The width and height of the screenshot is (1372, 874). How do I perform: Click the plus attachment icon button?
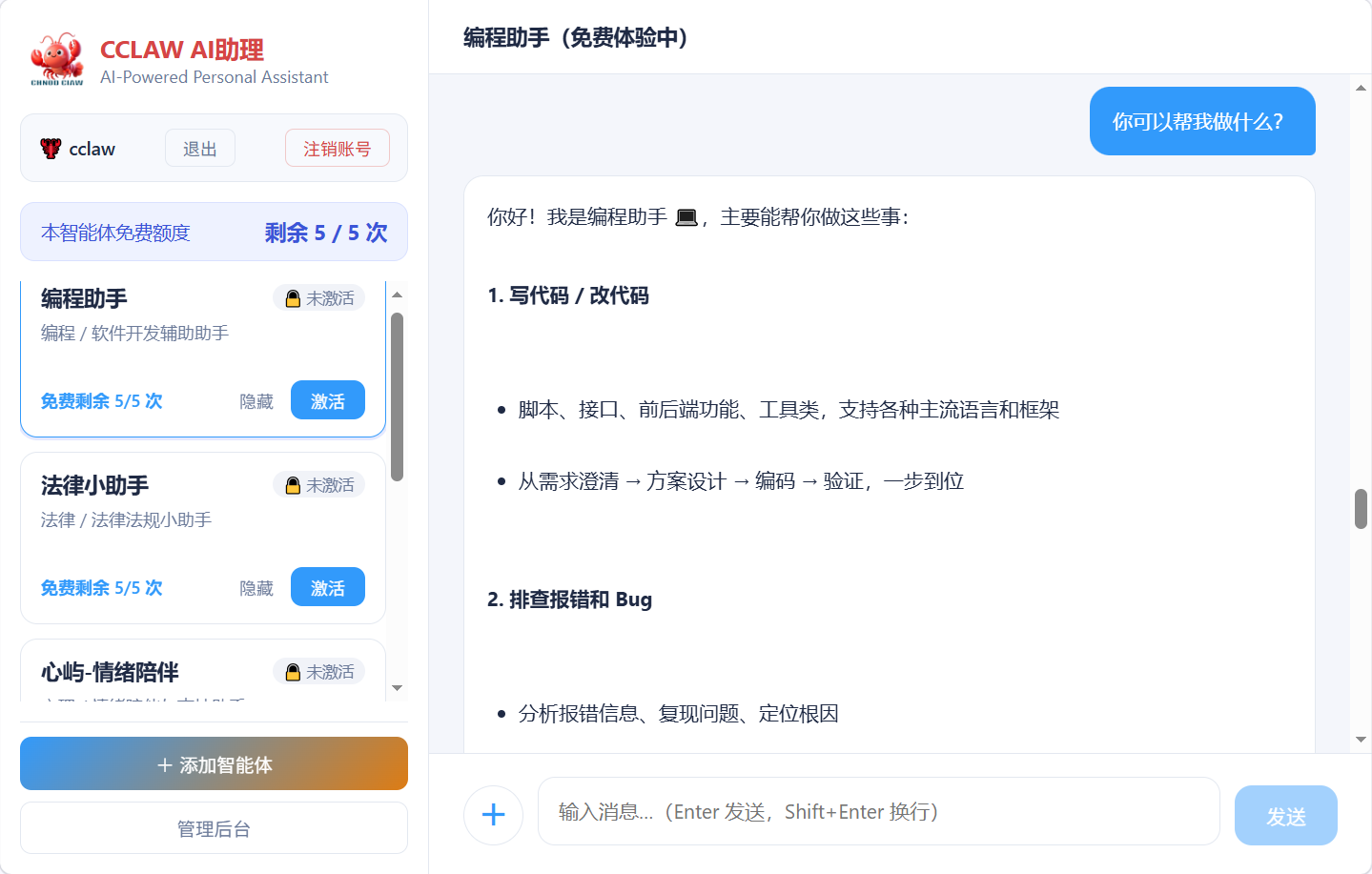493,815
